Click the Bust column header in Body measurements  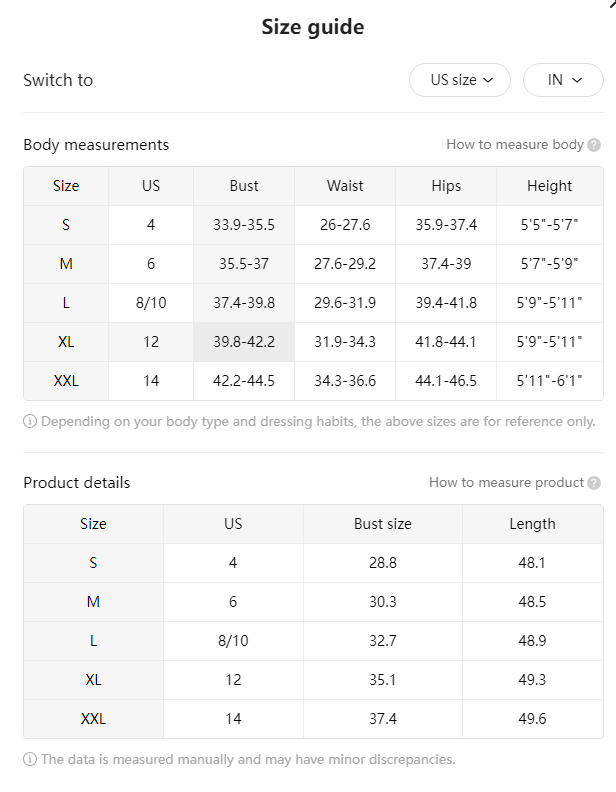click(244, 186)
